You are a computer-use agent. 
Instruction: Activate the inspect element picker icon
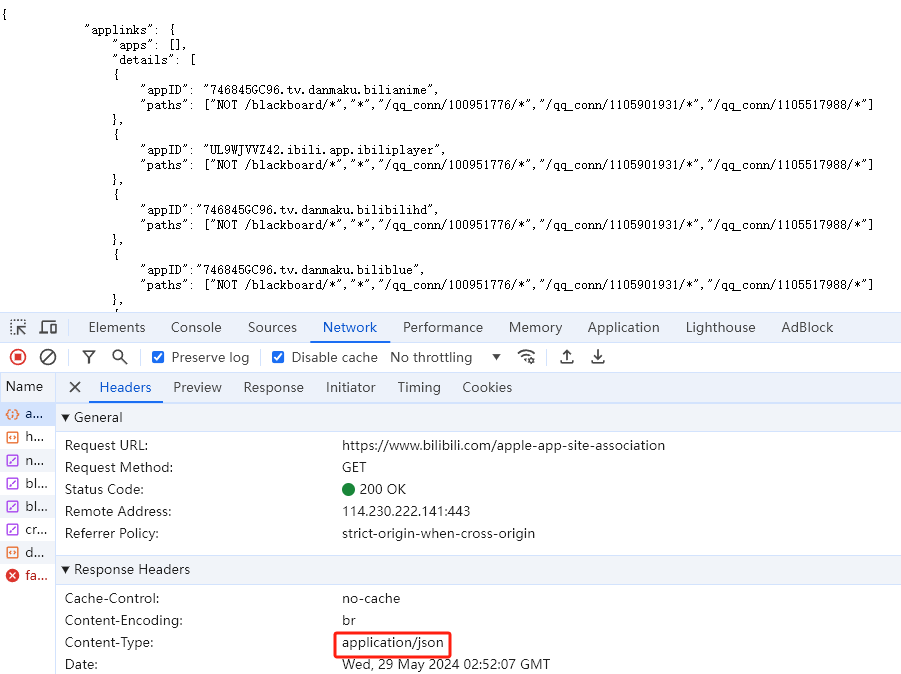[18, 328]
